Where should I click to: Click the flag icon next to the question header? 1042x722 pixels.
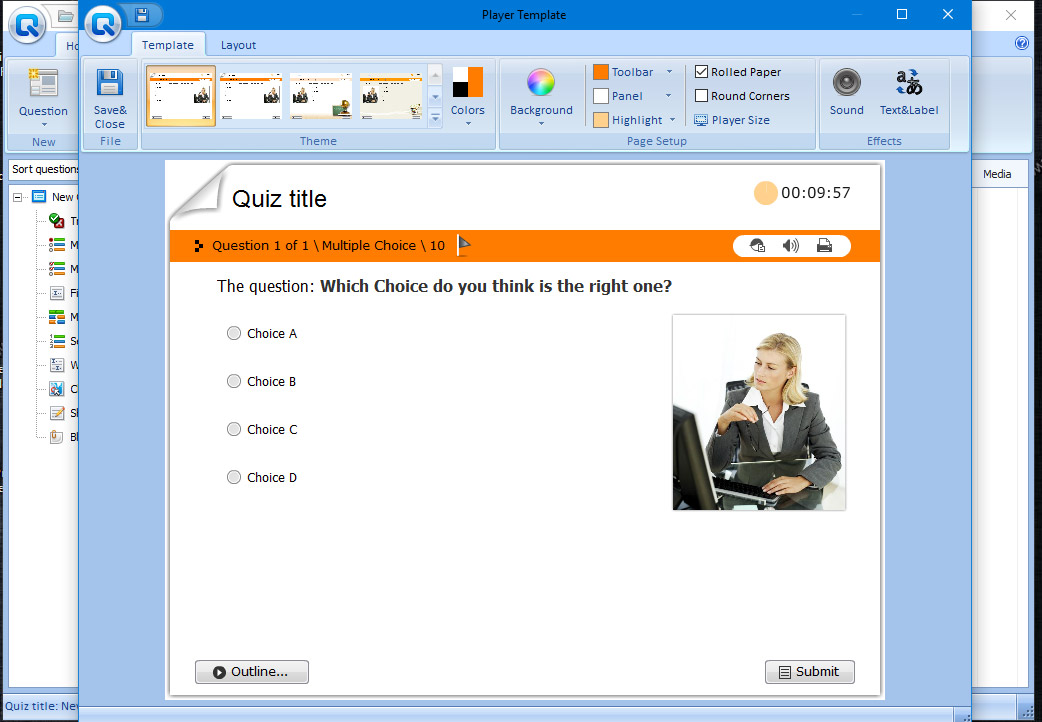point(463,245)
